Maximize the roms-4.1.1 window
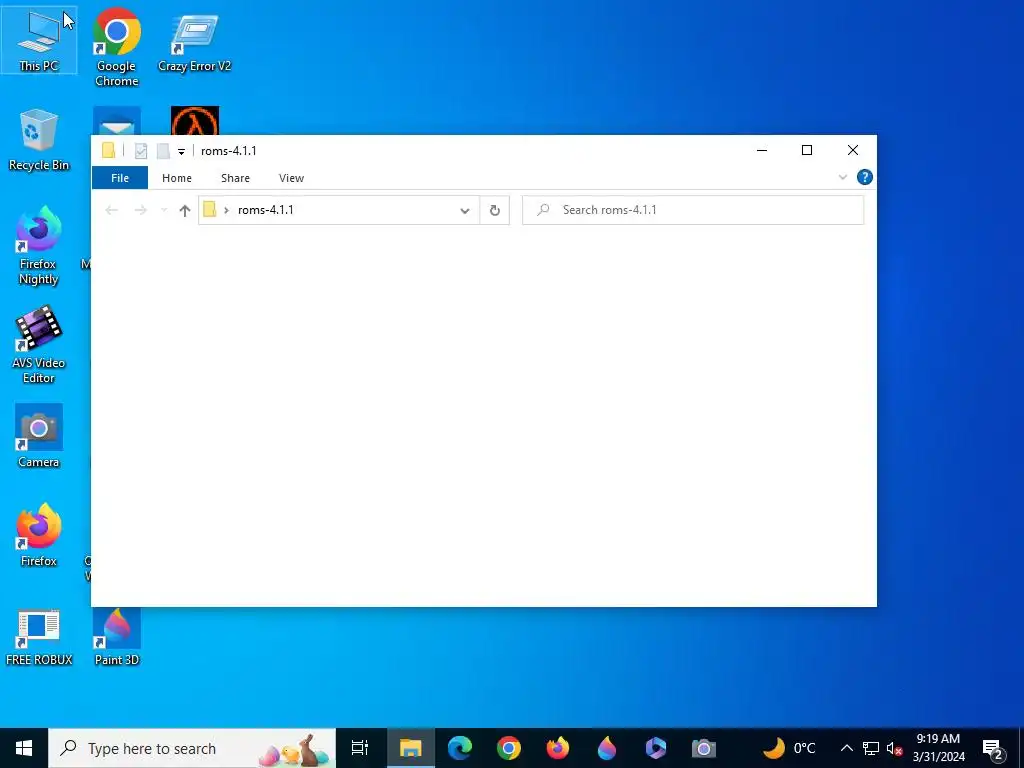Screen dimensions: 1024x768 click(807, 150)
